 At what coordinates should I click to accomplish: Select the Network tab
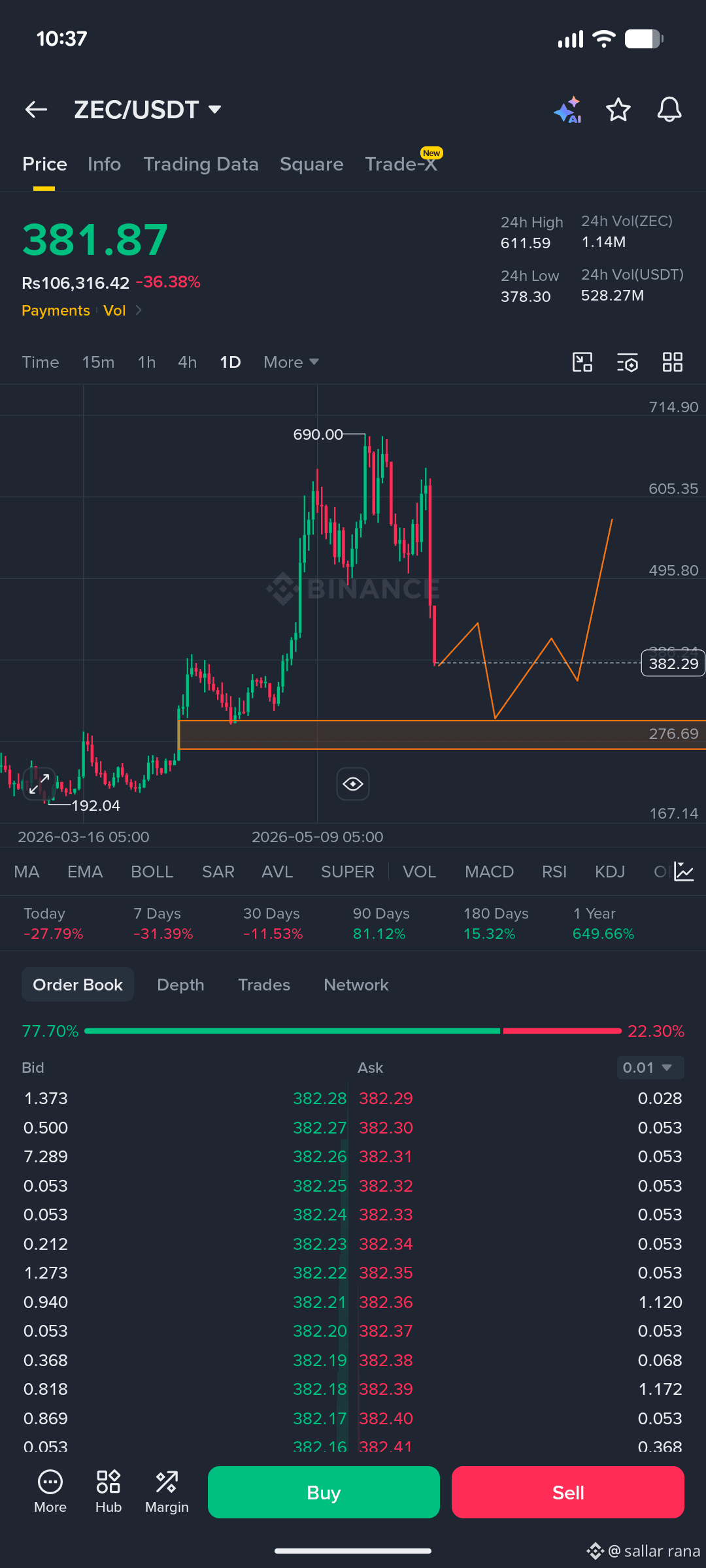(356, 985)
